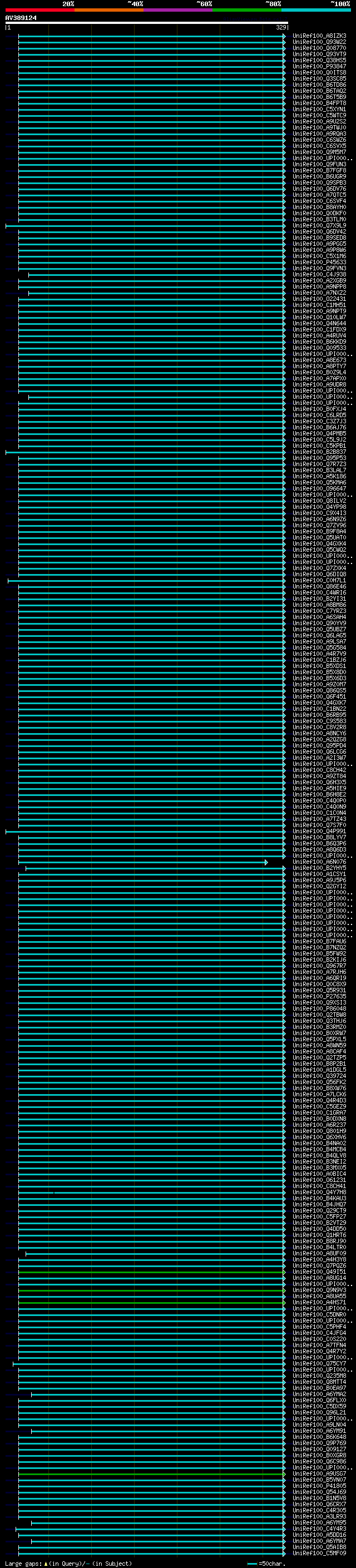Select the white AV389124 query sequence bar
This screenshot has width=356, height=1568.
click(x=147, y=23)
